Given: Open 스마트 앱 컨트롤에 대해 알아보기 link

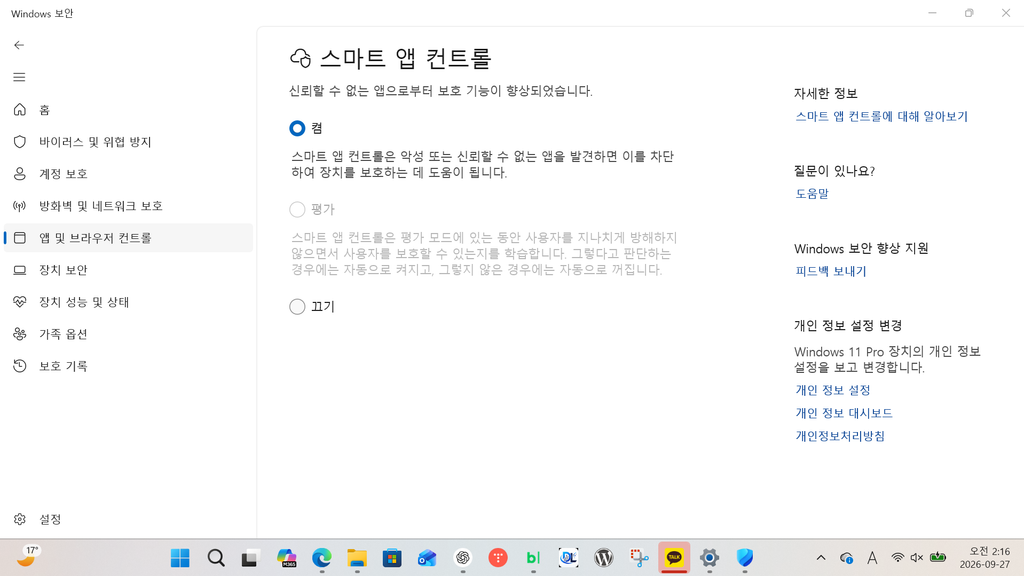Looking at the screenshot, I should 881,116.
